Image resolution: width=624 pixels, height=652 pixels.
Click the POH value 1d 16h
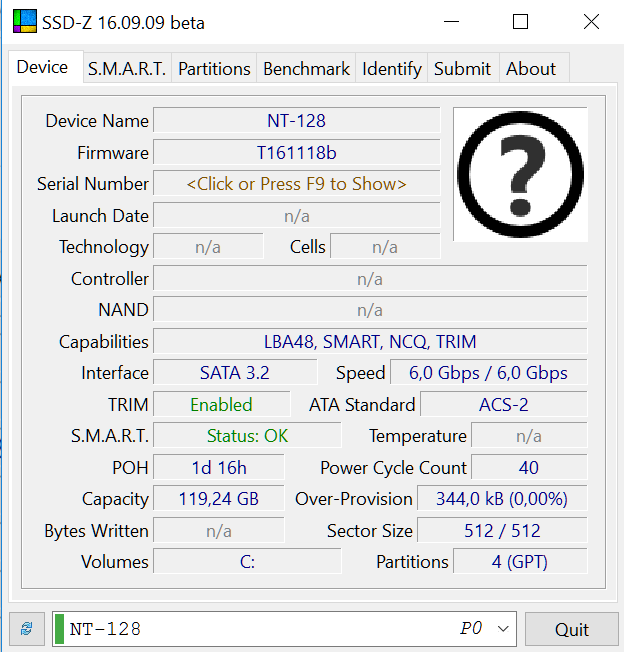(x=219, y=467)
